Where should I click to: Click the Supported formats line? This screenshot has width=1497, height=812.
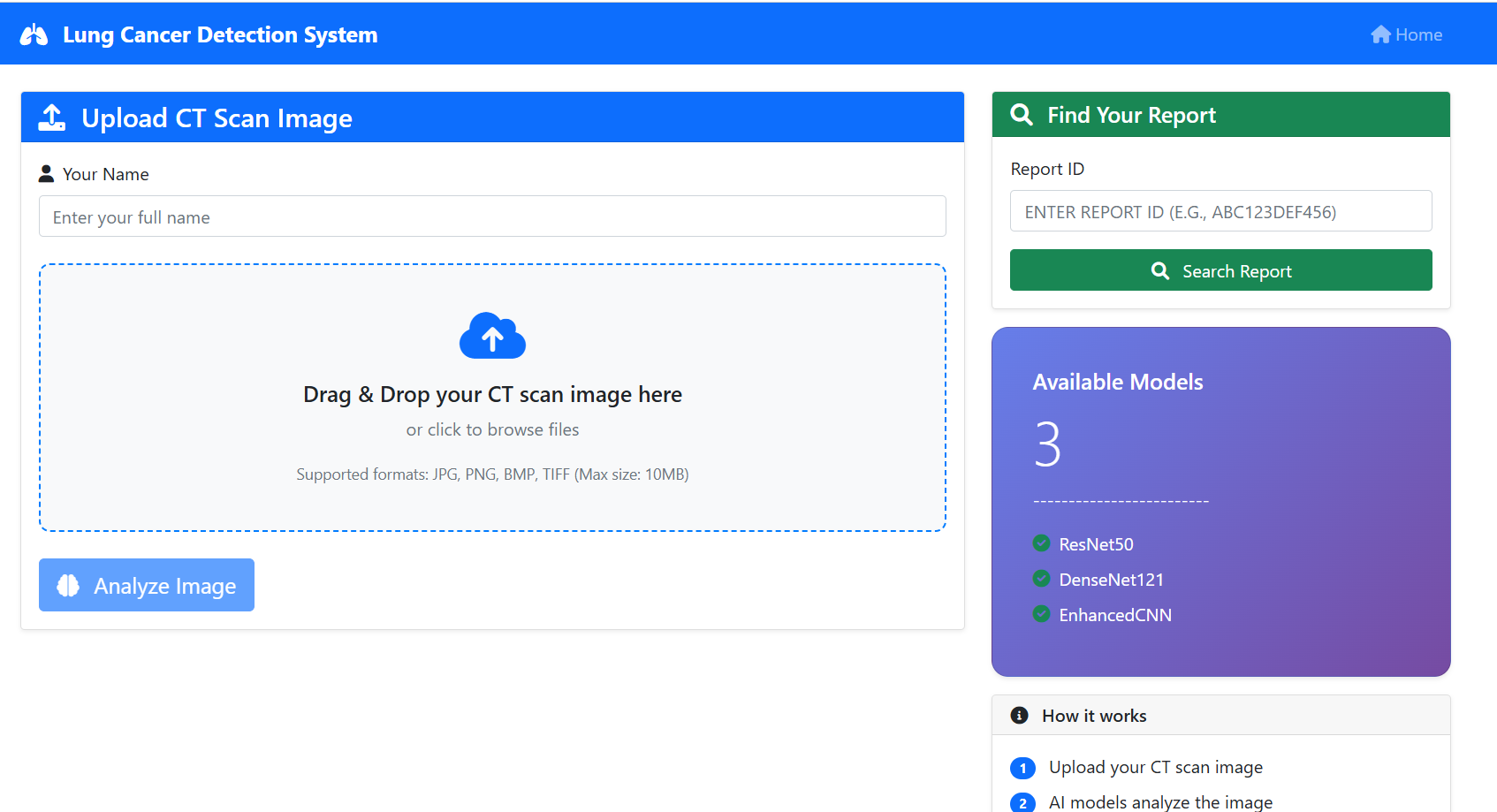pos(492,474)
